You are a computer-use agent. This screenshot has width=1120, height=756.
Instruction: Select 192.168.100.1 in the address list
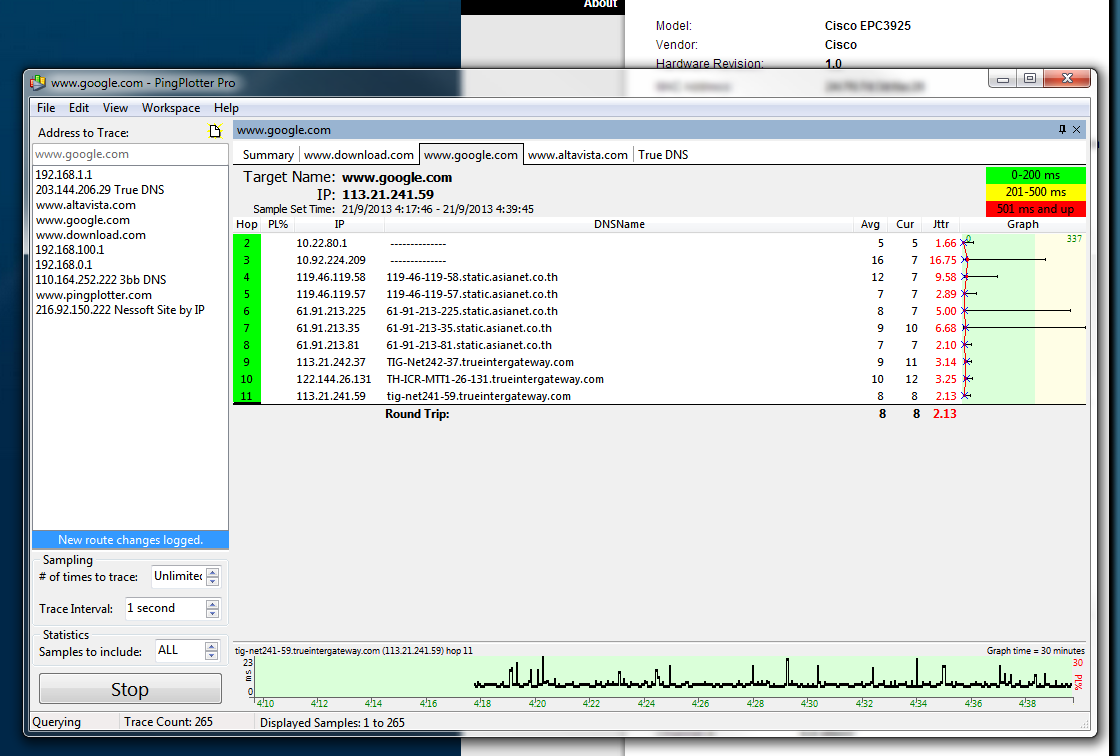point(70,250)
